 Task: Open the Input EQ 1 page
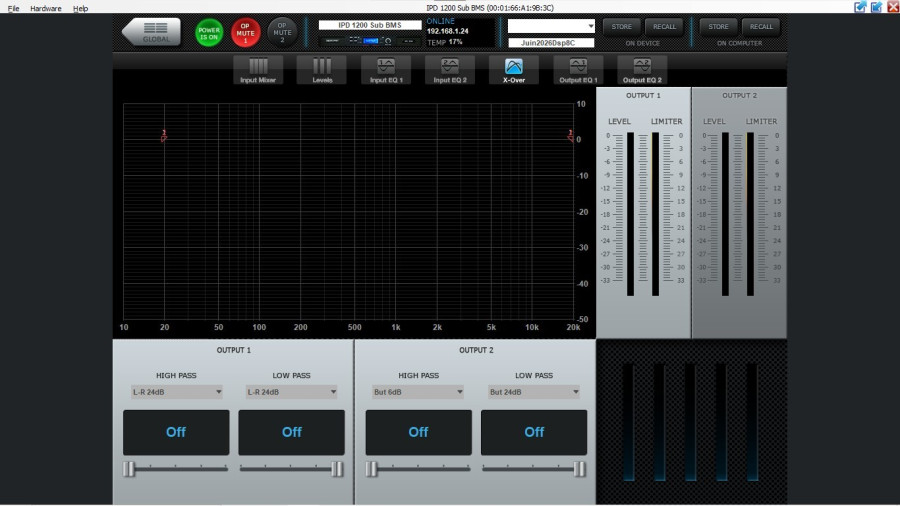coord(386,71)
